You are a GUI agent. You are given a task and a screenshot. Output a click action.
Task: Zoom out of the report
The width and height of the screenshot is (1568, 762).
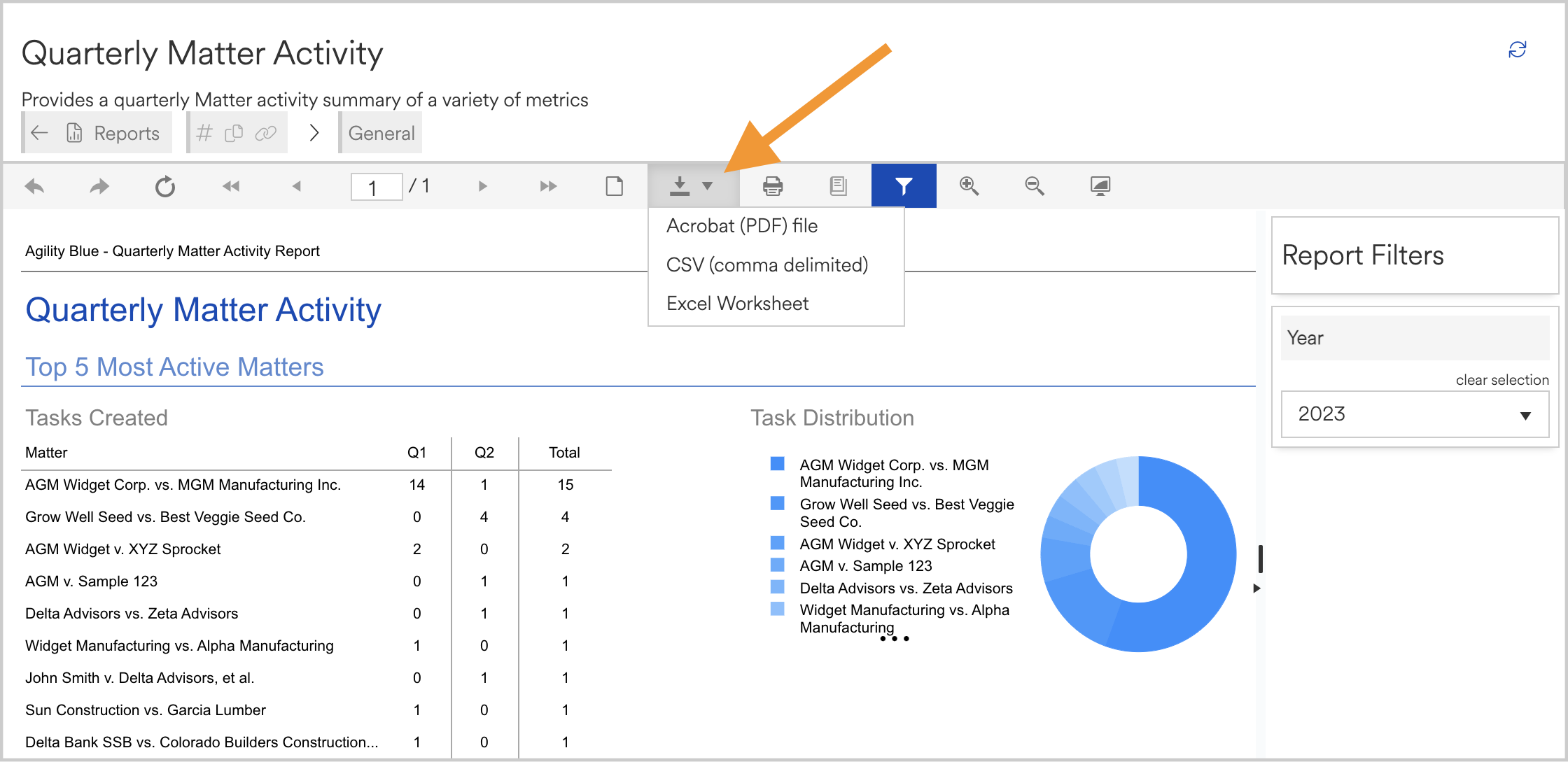[1035, 186]
